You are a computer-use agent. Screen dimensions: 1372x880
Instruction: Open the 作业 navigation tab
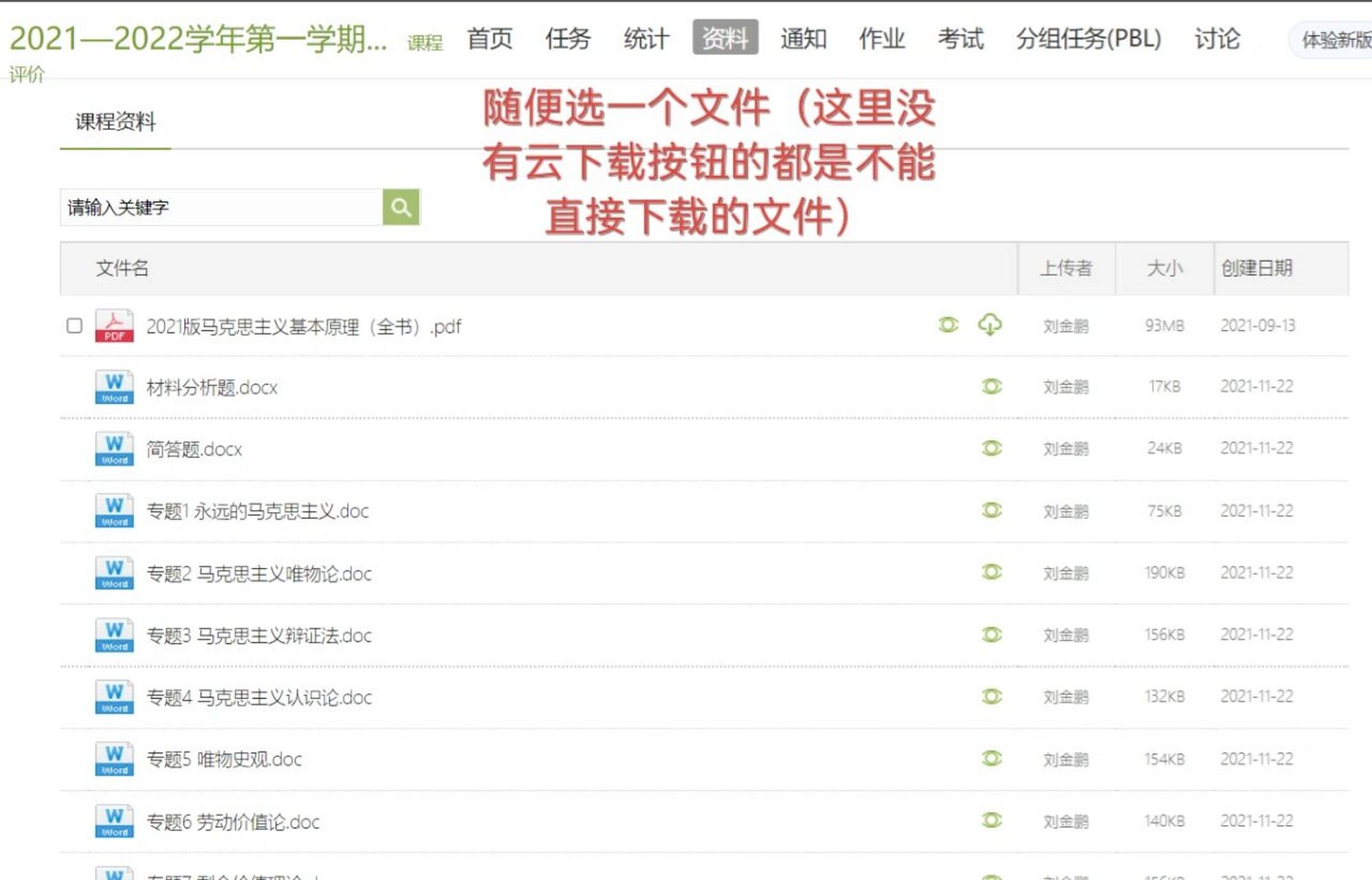point(882,38)
